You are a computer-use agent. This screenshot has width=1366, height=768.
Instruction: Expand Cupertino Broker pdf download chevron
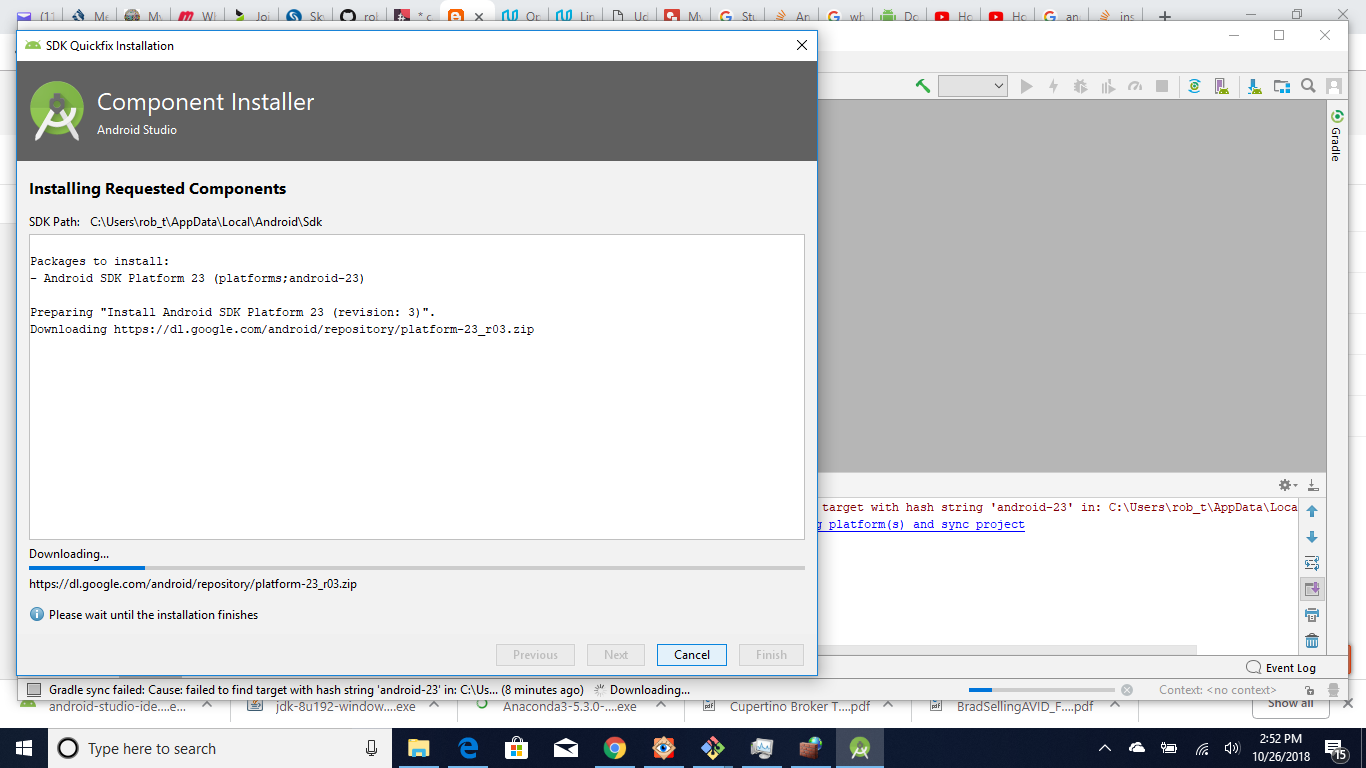pos(890,706)
